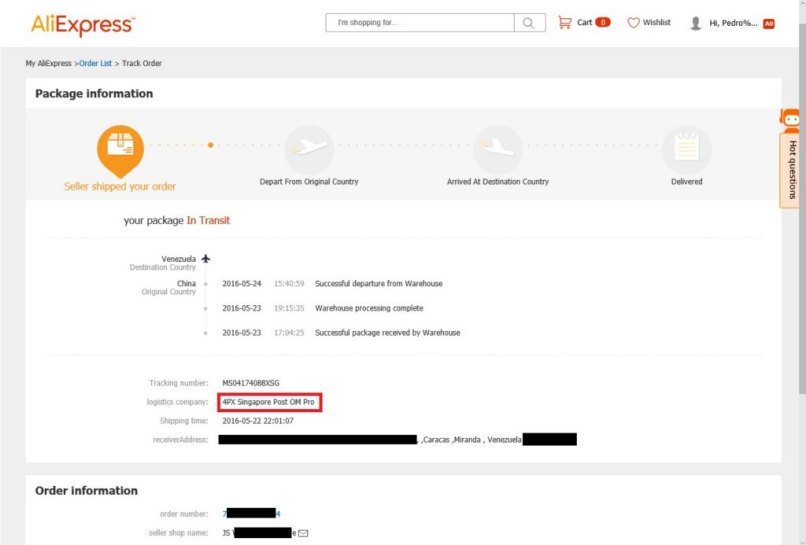
Task: Open the Wishlist link
Action: 656,23
